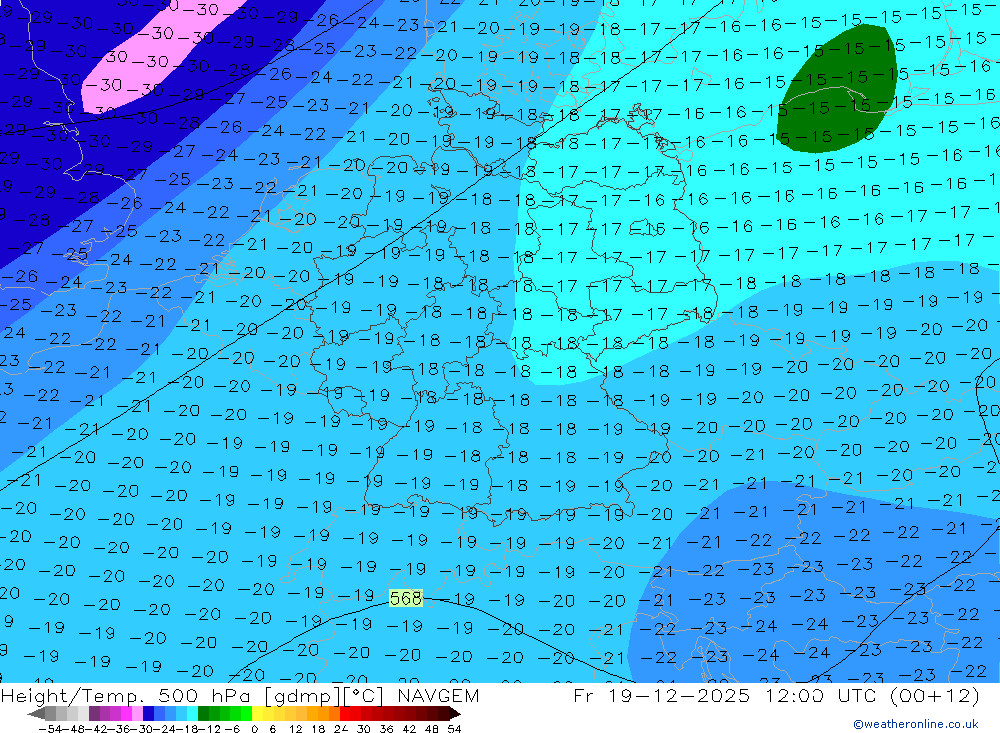This screenshot has height=733, width=1000.
Task: Click the '(00+12)' forecast offset text
Action: point(934,695)
